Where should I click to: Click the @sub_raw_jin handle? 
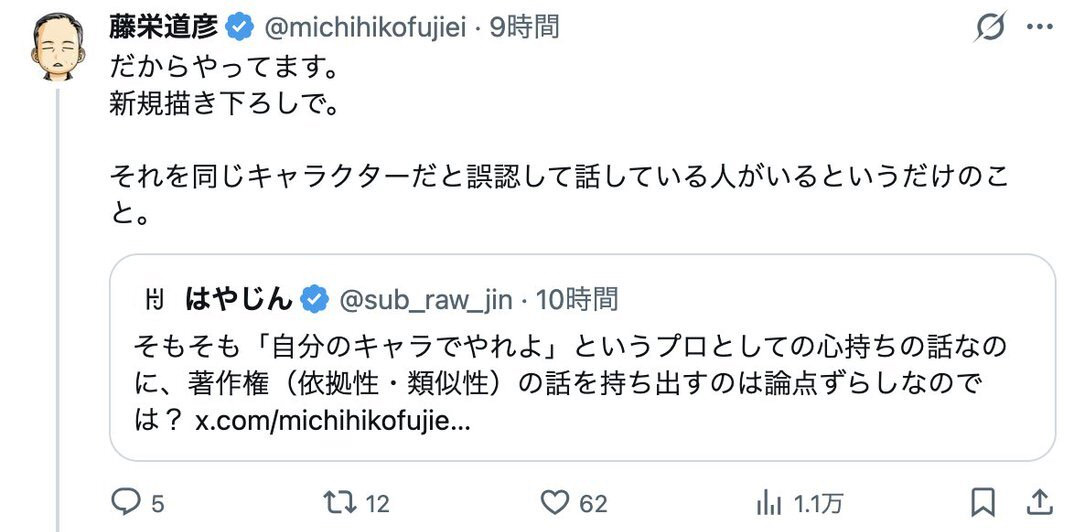tap(426, 298)
